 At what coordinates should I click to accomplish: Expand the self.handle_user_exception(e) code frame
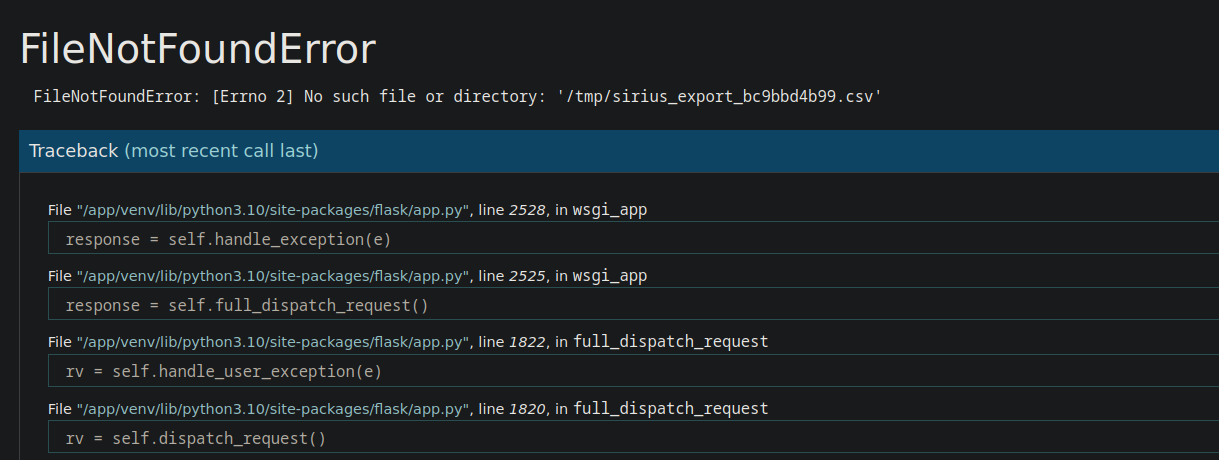point(633,371)
